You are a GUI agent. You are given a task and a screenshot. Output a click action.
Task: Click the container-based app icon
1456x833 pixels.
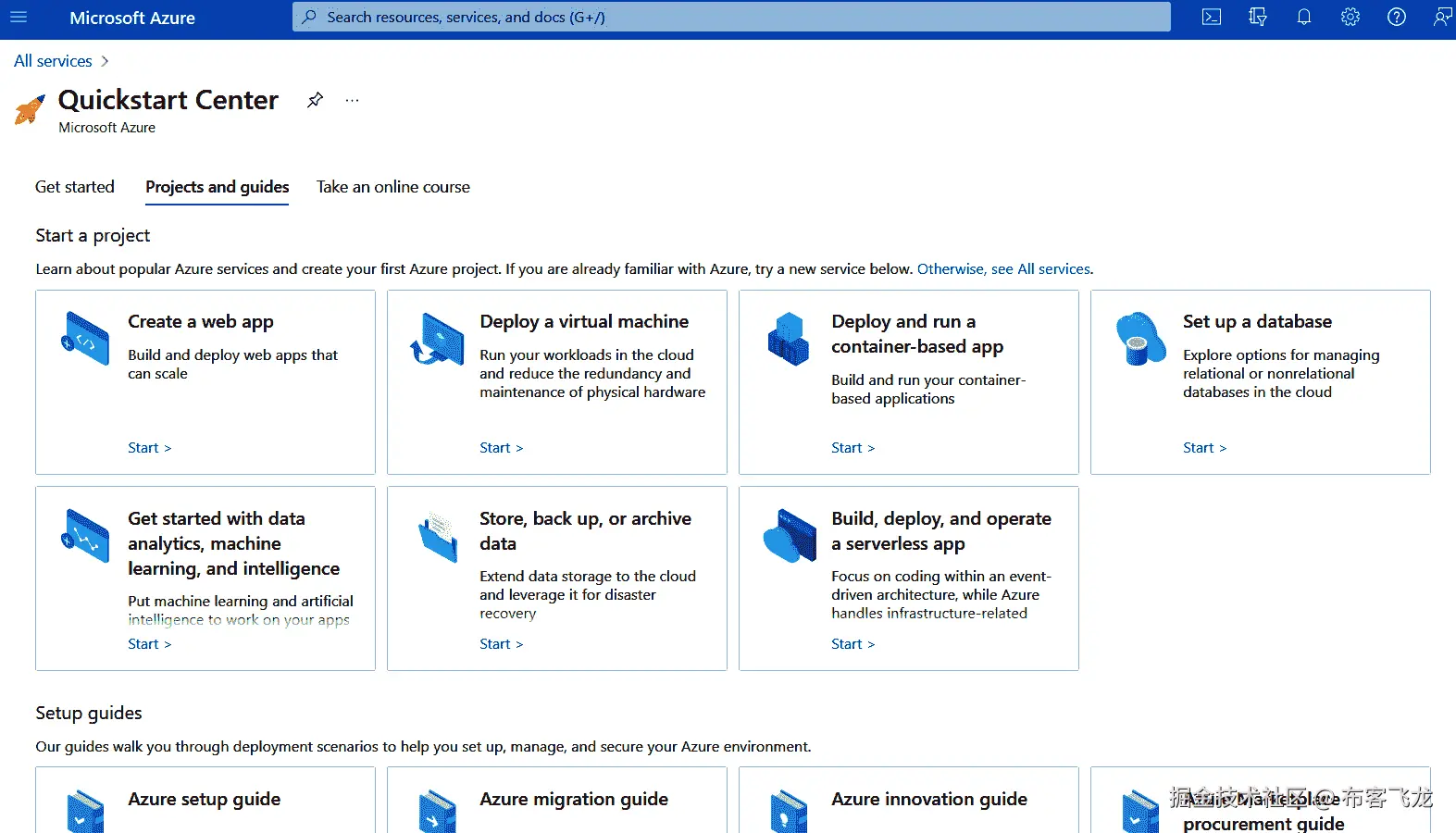click(x=789, y=339)
